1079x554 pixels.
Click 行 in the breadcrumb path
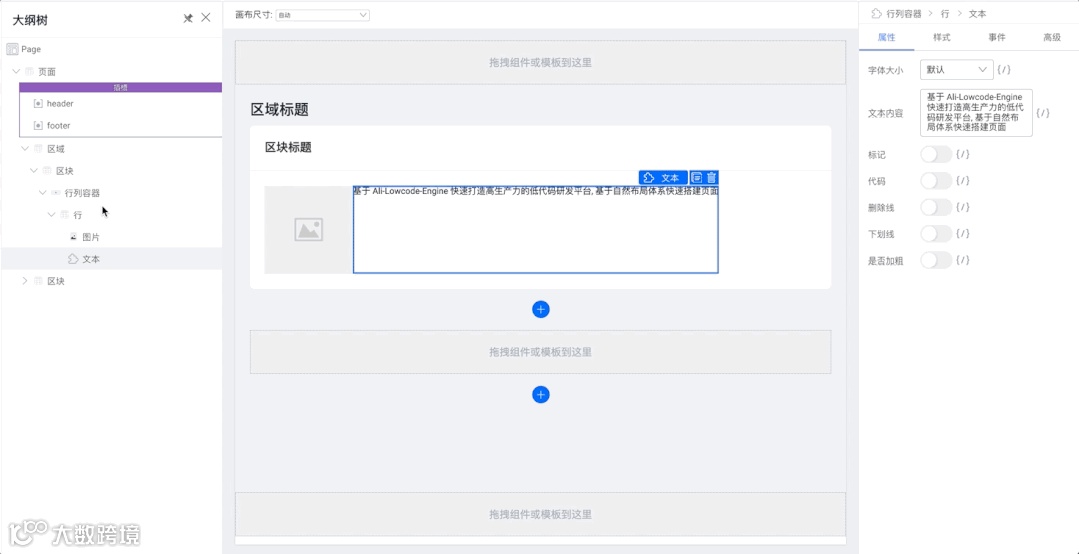(946, 14)
